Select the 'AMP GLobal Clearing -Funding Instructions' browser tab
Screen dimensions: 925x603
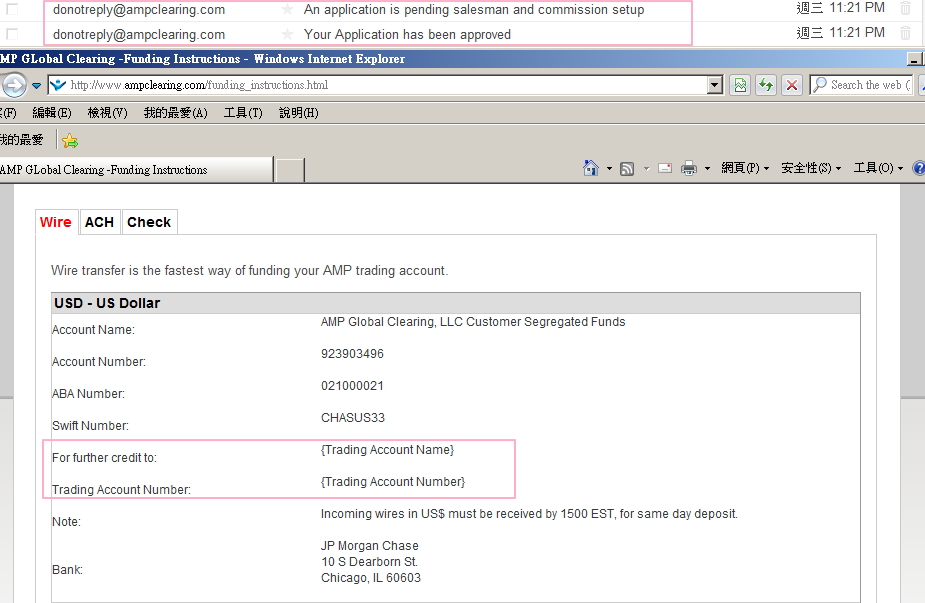[x=136, y=170]
